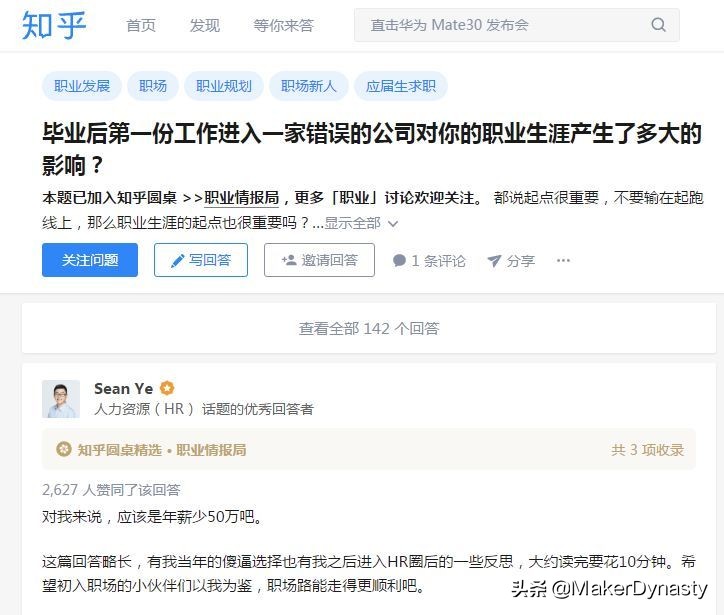Click the paper plane share icon

click(494, 261)
